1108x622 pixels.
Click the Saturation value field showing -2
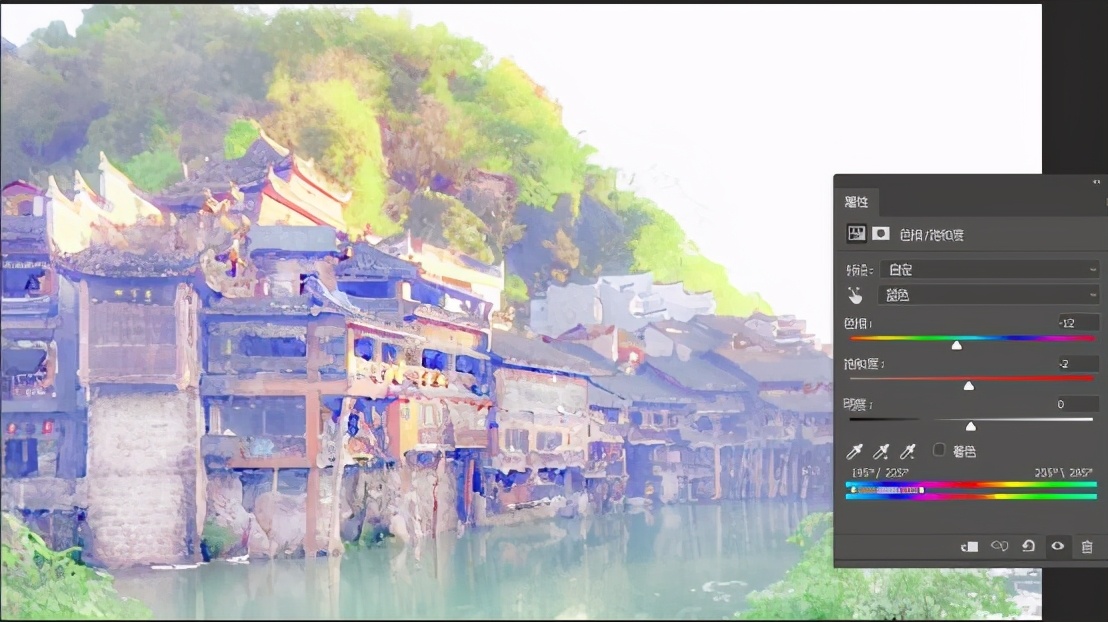(x=1079, y=364)
